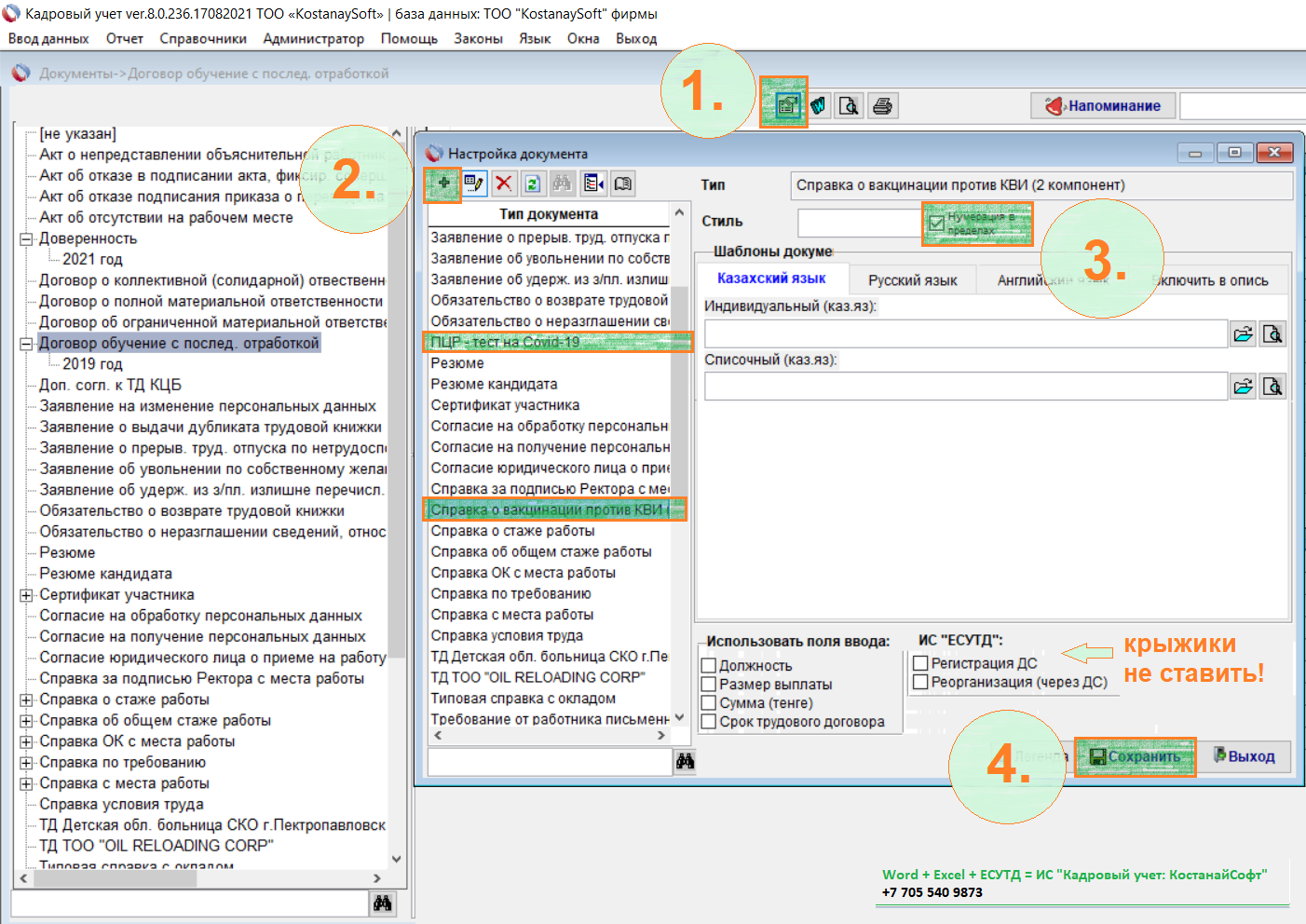
Task: Open the Администратор menu
Action: coord(313,38)
